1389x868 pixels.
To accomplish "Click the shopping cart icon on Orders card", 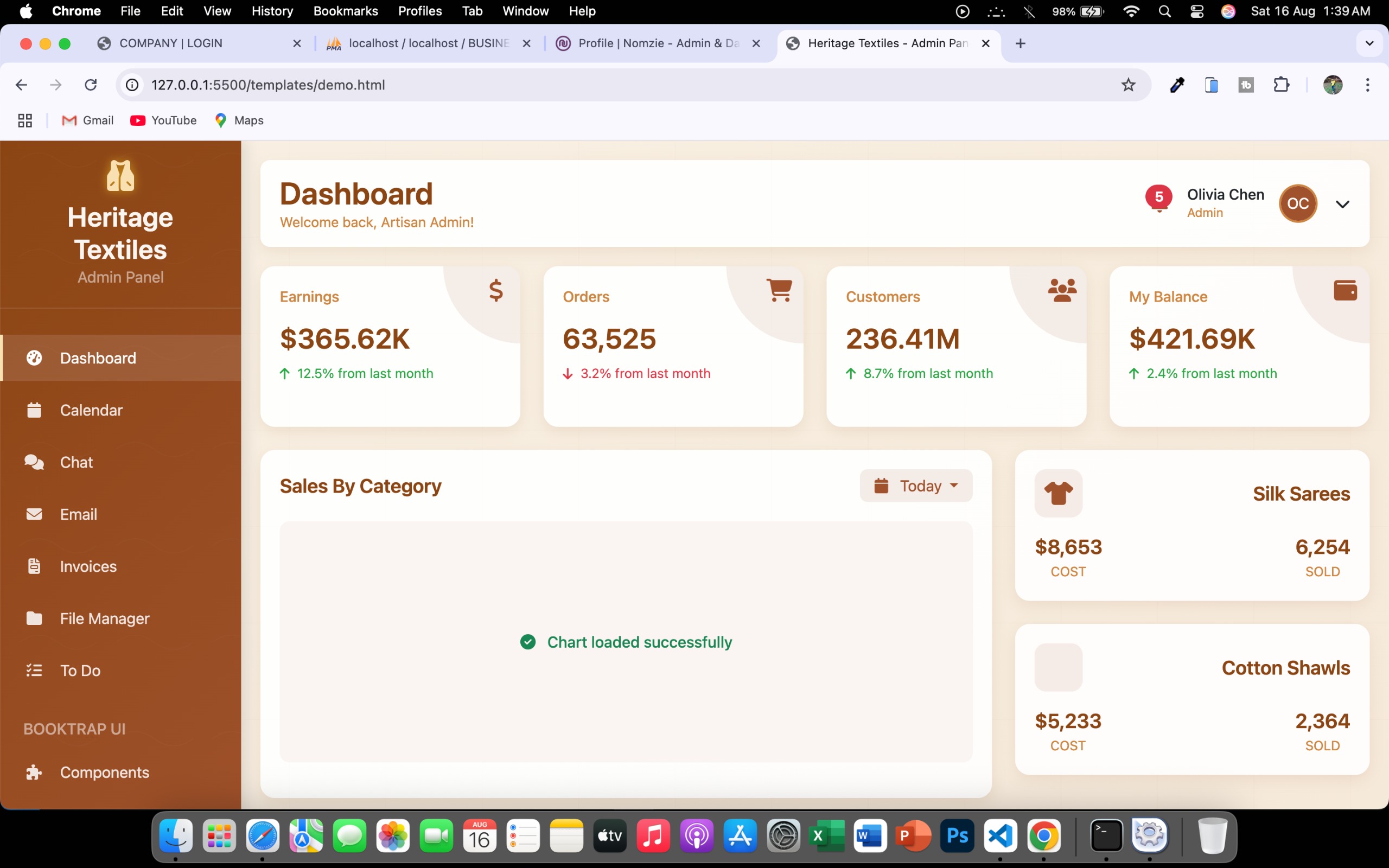I will [779, 290].
